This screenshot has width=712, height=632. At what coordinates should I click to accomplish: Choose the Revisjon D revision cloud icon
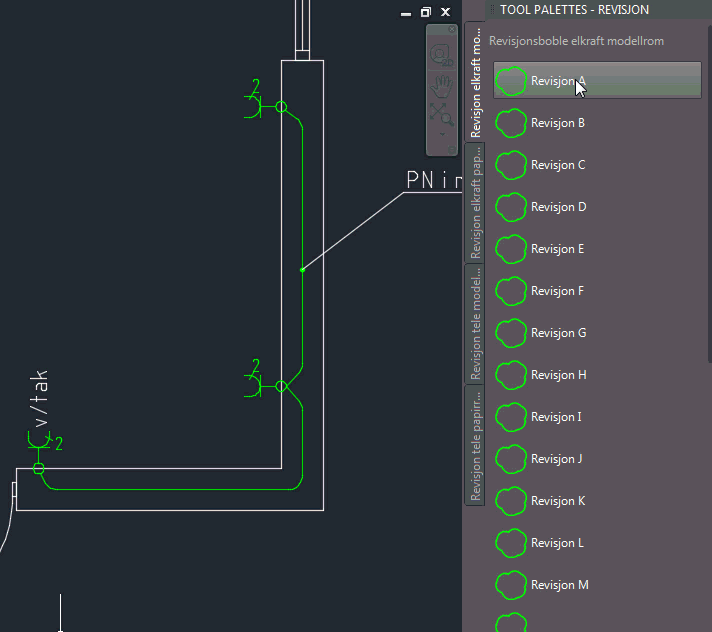pos(512,207)
